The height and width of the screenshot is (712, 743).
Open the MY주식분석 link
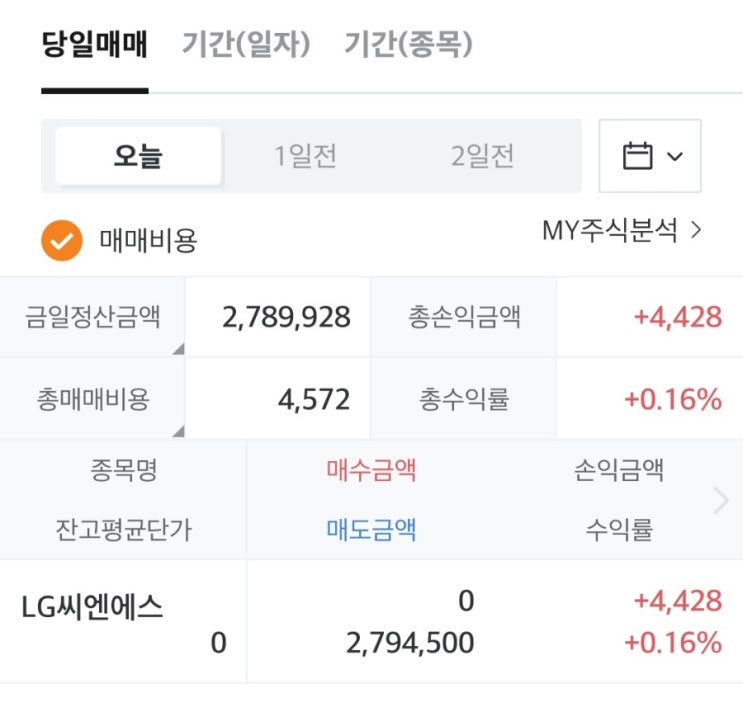coord(622,231)
